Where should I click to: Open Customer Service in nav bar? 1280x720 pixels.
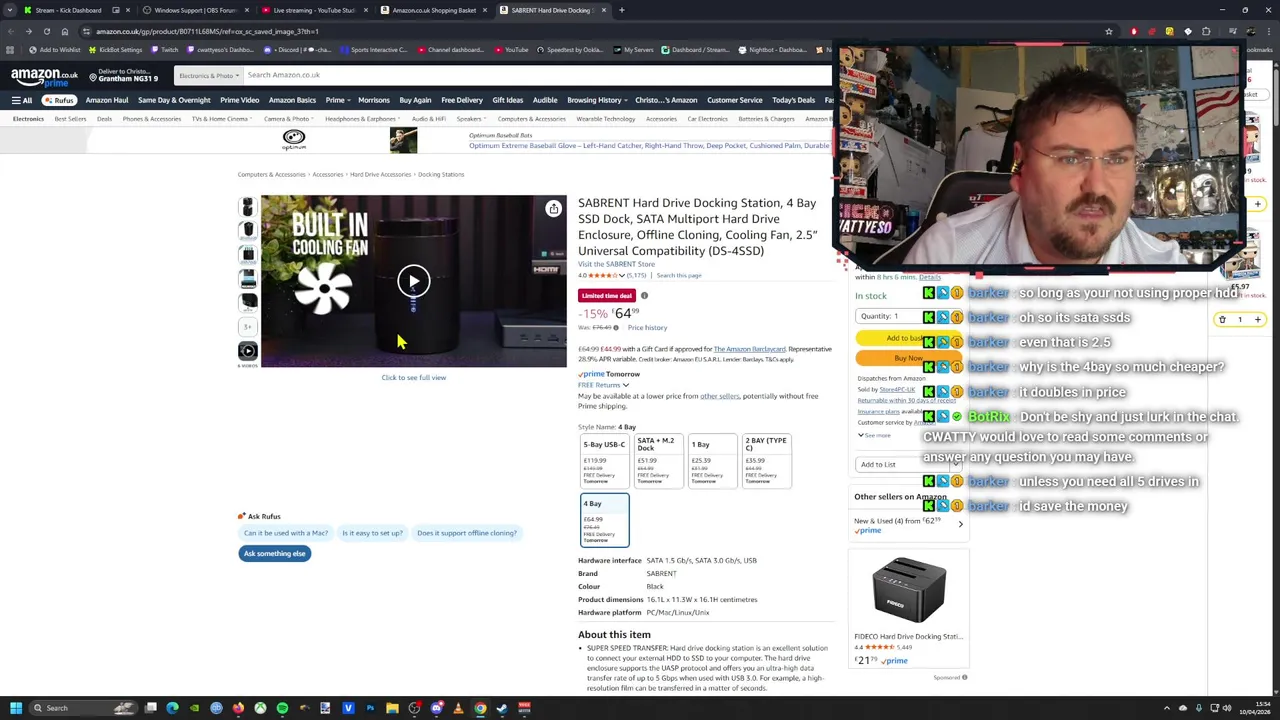pyautogui.click(x=734, y=100)
